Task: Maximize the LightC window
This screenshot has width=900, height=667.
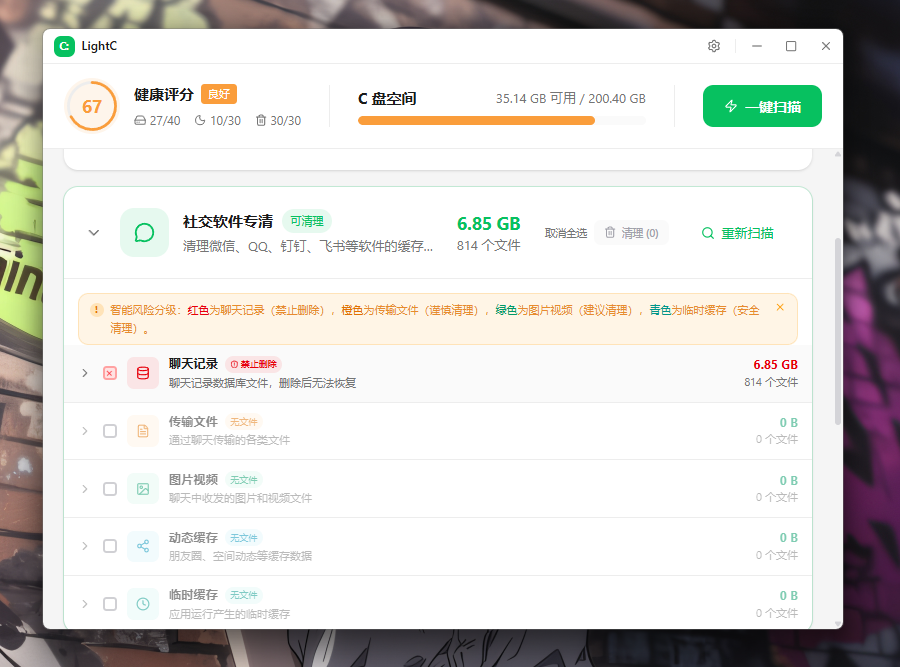Action: pos(791,46)
